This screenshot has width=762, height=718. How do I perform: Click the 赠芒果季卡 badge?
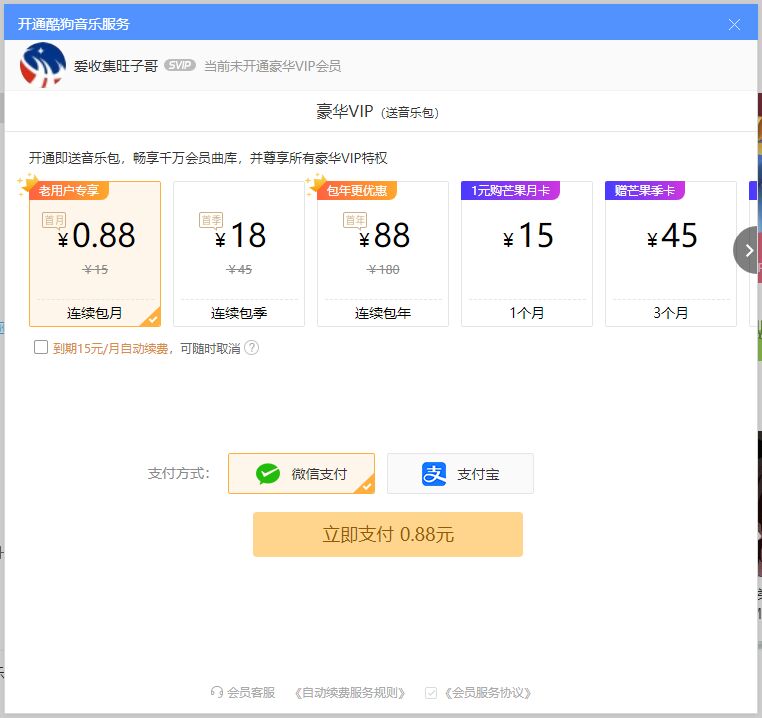click(644, 190)
